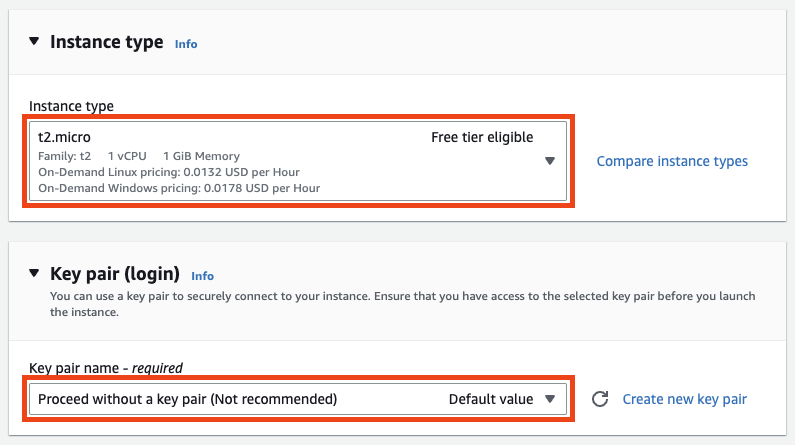Refresh the key pair list
Image resolution: width=795 pixels, height=445 pixels.
[x=600, y=399]
